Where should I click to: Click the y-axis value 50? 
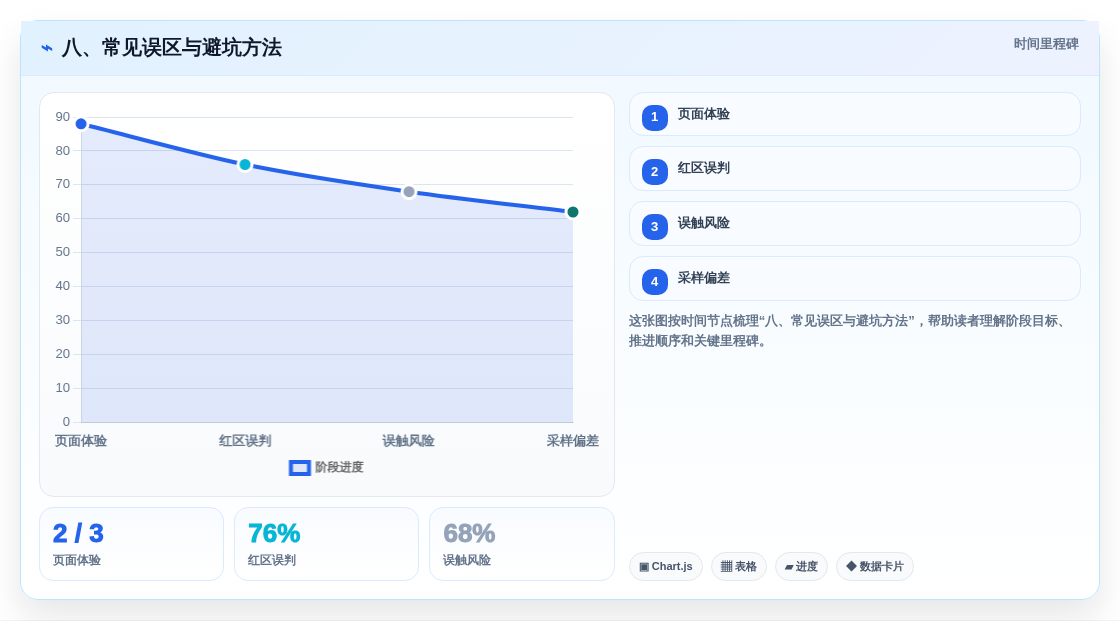point(63,252)
